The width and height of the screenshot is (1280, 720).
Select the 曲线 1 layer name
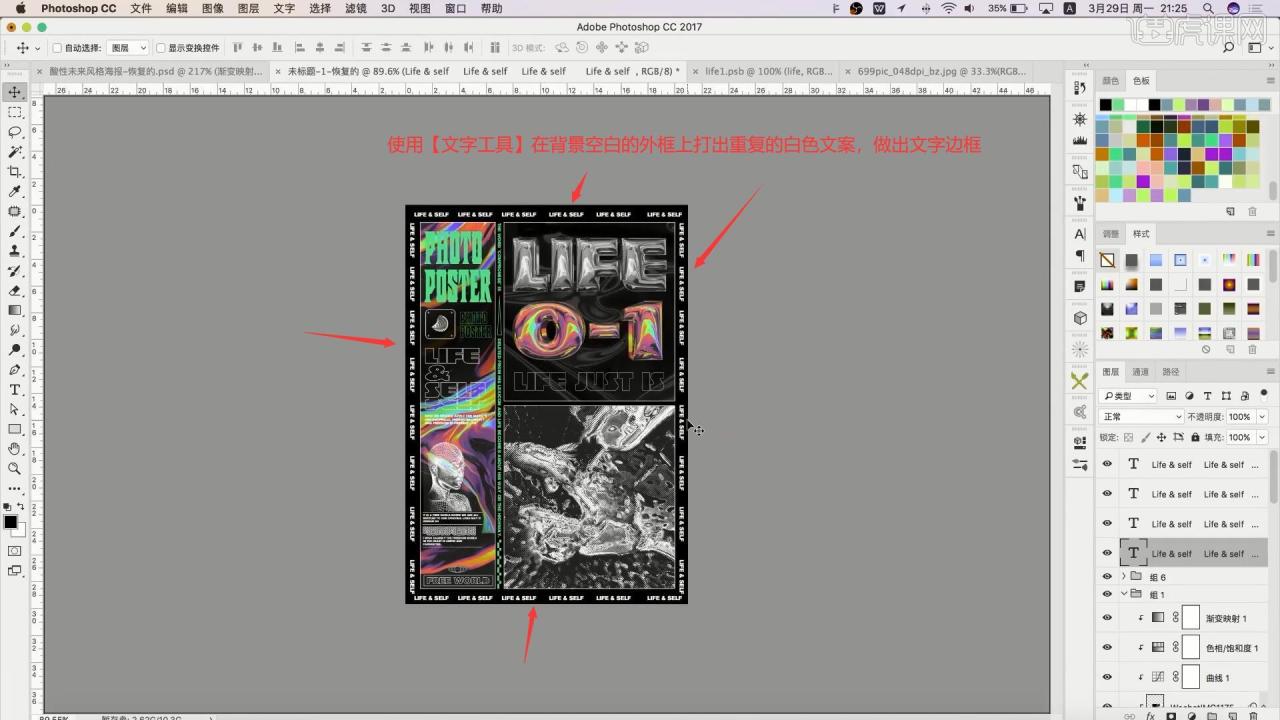pos(1217,677)
